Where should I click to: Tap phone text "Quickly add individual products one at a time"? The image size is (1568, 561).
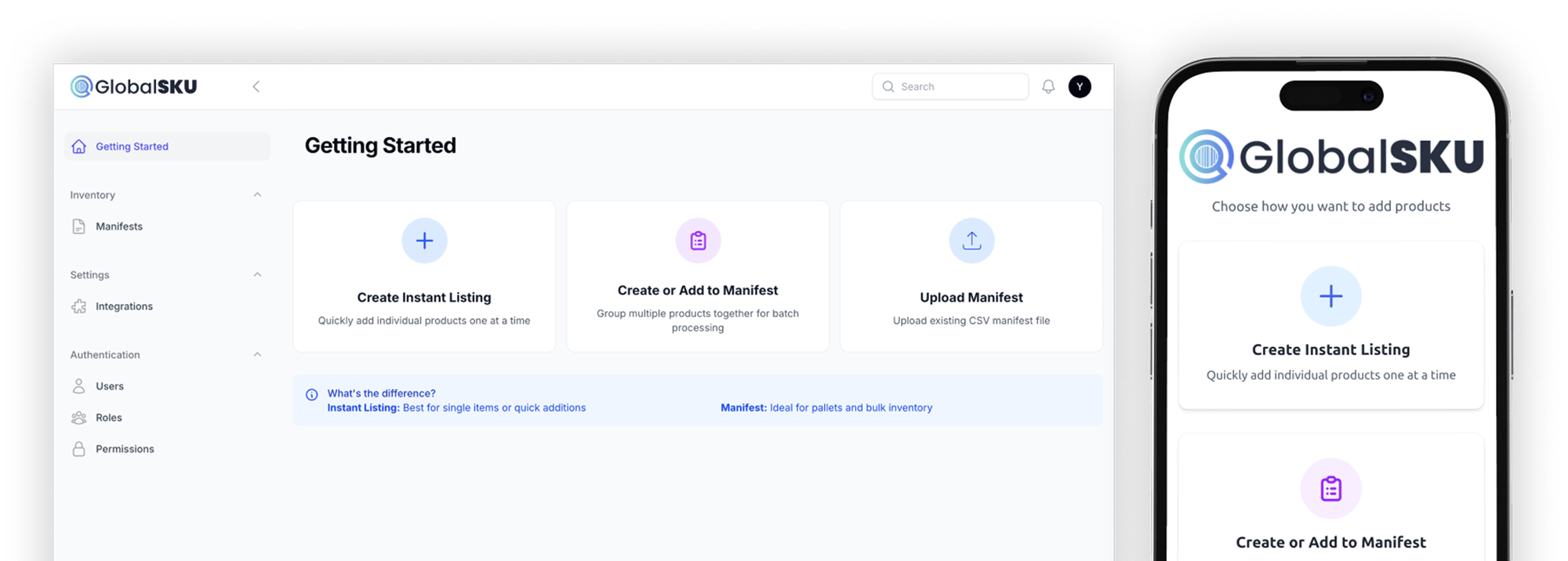pos(1330,375)
